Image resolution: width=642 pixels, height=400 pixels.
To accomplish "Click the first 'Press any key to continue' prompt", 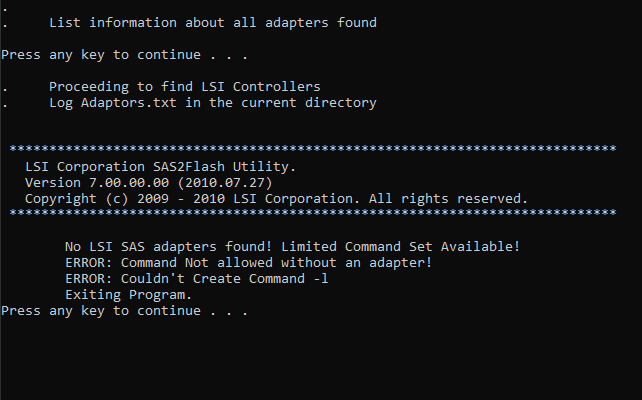I will pyautogui.click(x=124, y=55).
